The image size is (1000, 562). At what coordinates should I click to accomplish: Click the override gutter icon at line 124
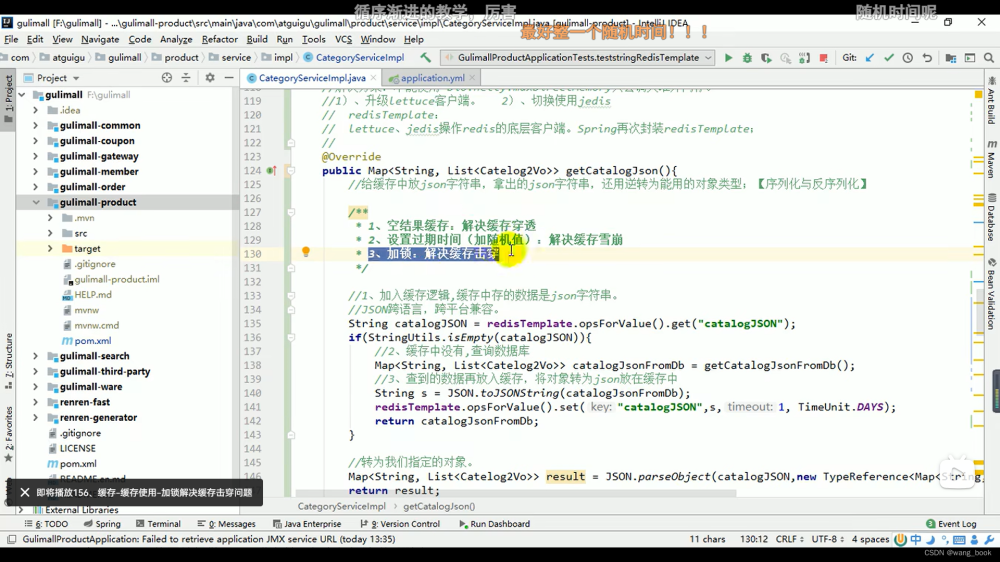pos(271,170)
